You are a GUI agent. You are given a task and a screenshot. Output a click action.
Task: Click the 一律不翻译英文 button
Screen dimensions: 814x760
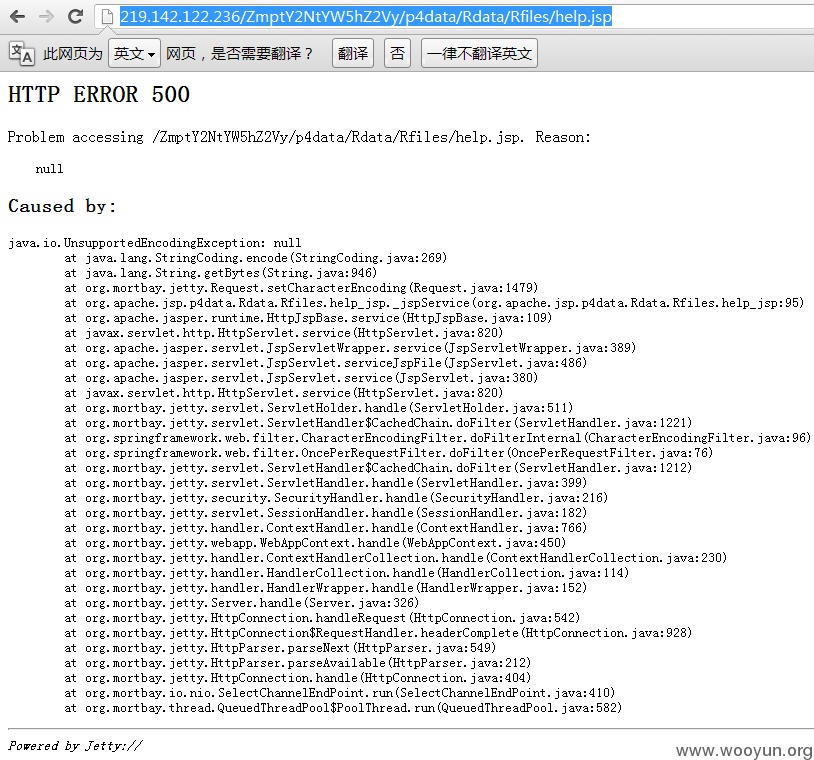pyautogui.click(x=479, y=53)
